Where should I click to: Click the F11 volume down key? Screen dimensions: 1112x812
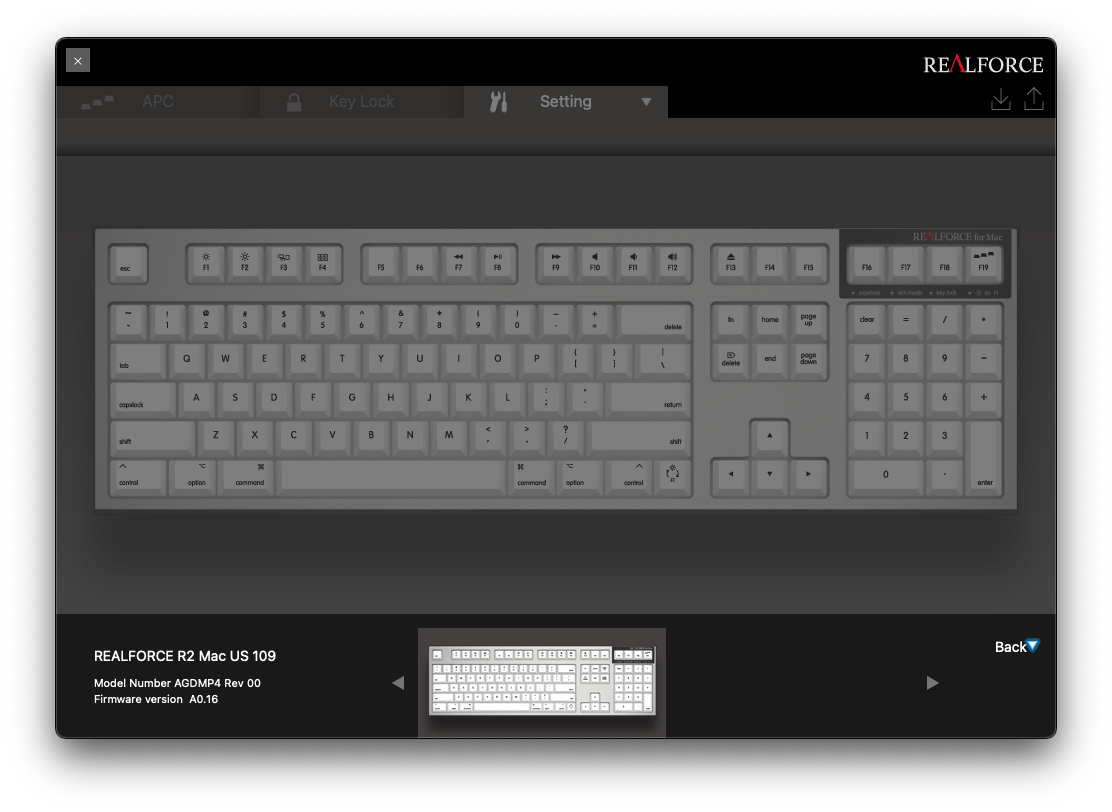(x=633, y=264)
